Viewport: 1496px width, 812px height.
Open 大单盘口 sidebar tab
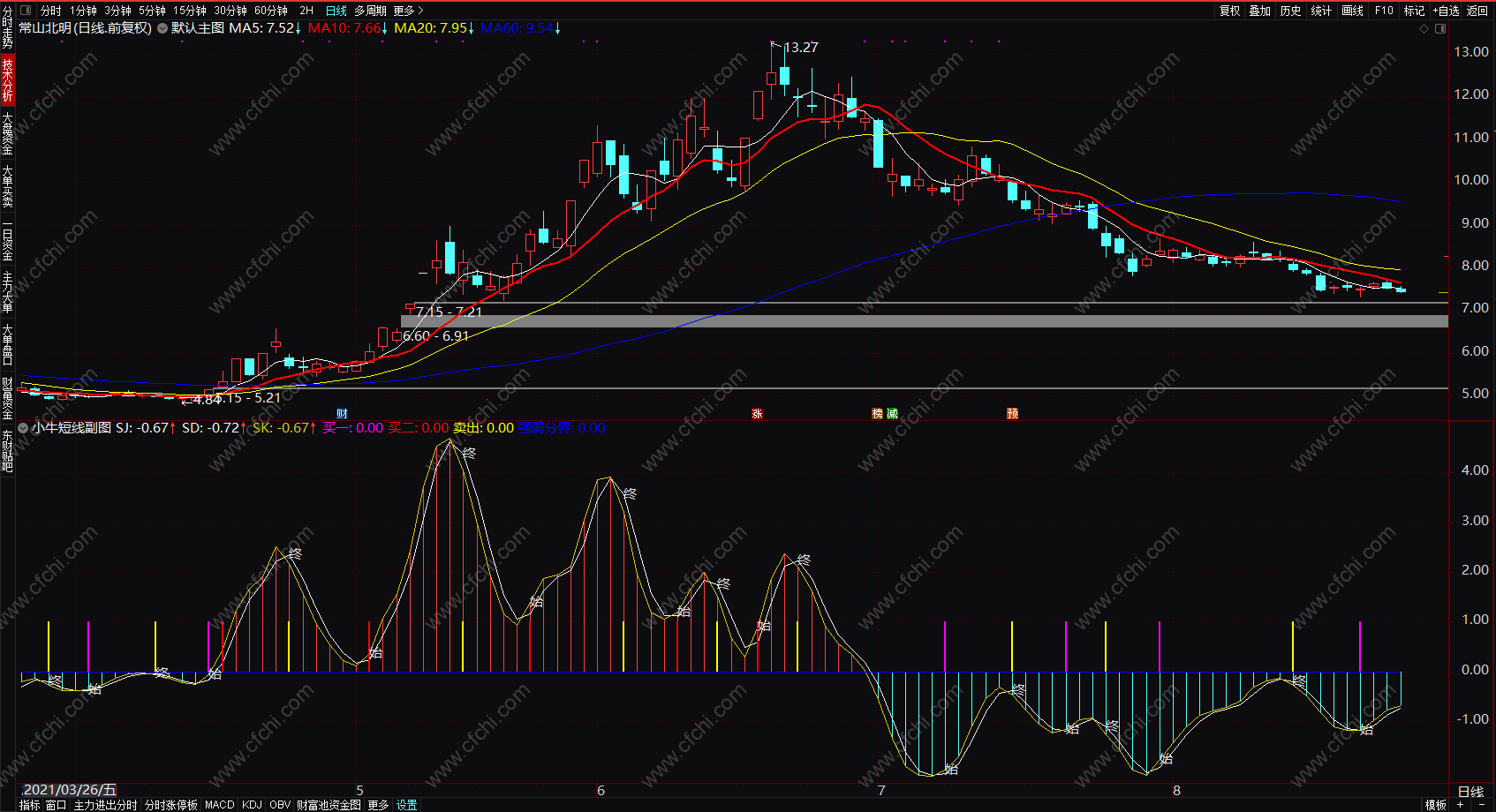coord(7,345)
